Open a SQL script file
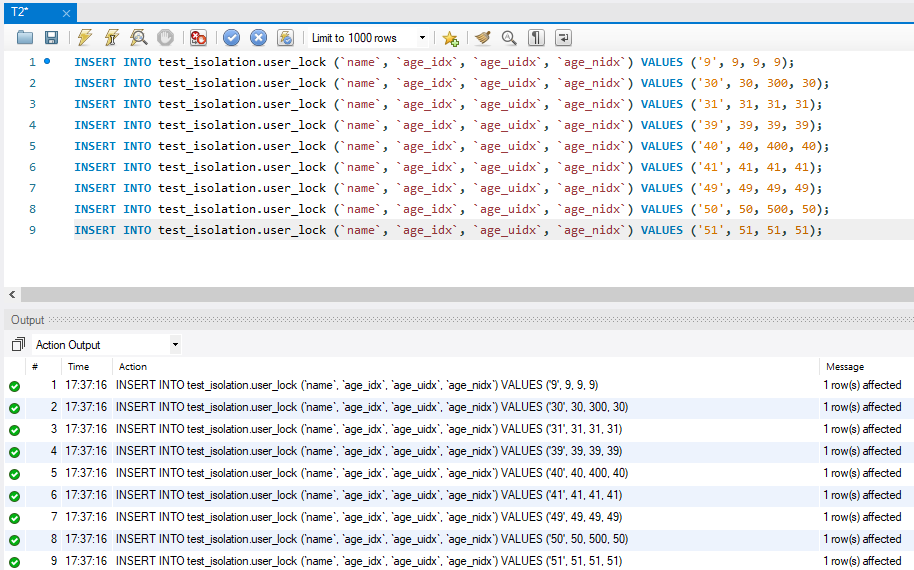 point(25,38)
